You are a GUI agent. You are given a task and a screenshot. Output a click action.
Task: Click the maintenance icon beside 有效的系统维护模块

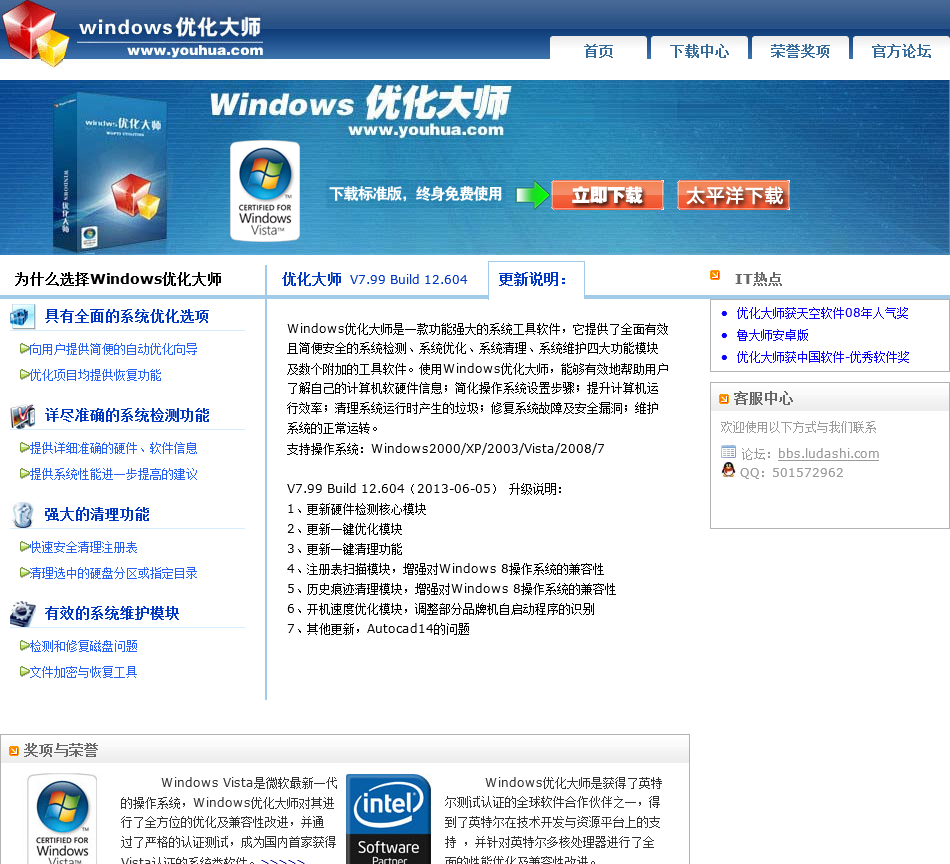(x=22, y=613)
